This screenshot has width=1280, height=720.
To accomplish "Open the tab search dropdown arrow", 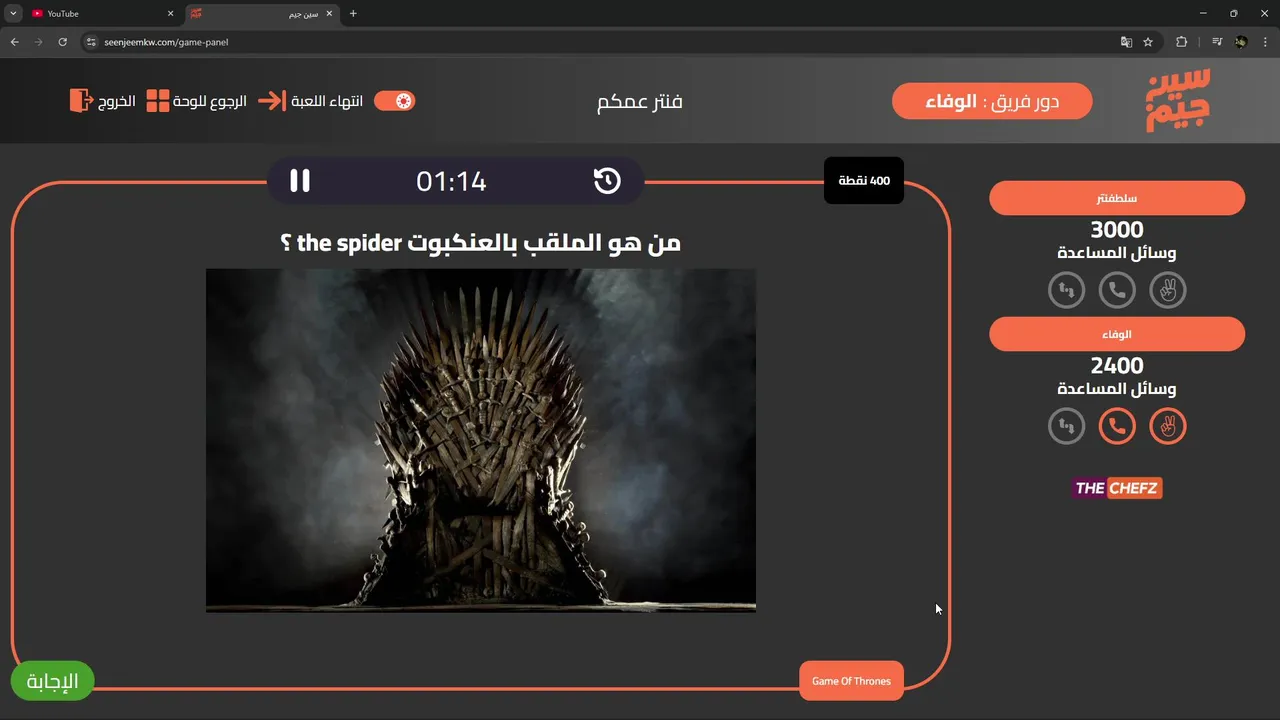I will pyautogui.click(x=13, y=14).
